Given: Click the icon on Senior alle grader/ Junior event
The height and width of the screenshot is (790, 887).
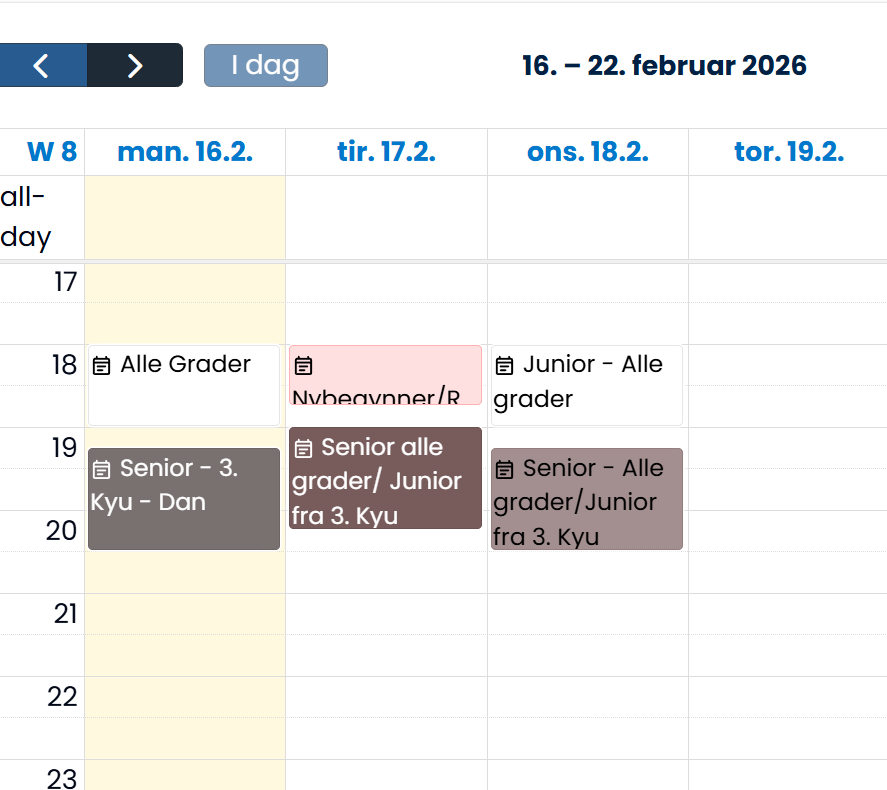Looking at the screenshot, I should 302,447.
